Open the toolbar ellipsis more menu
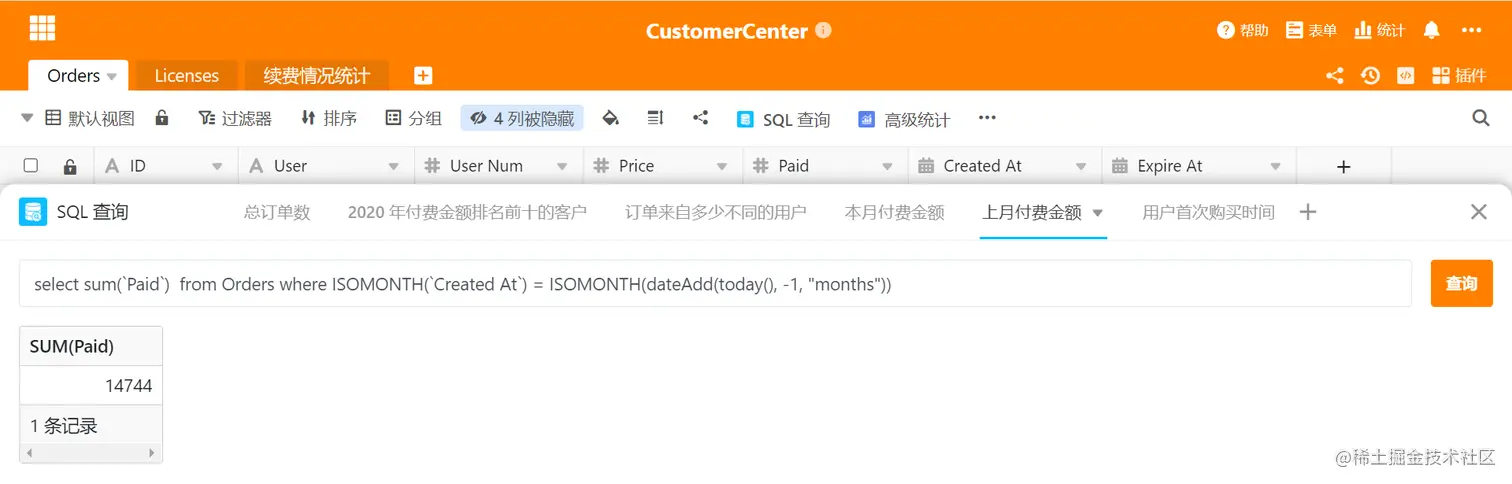The width and height of the screenshot is (1512, 484). [x=987, y=118]
